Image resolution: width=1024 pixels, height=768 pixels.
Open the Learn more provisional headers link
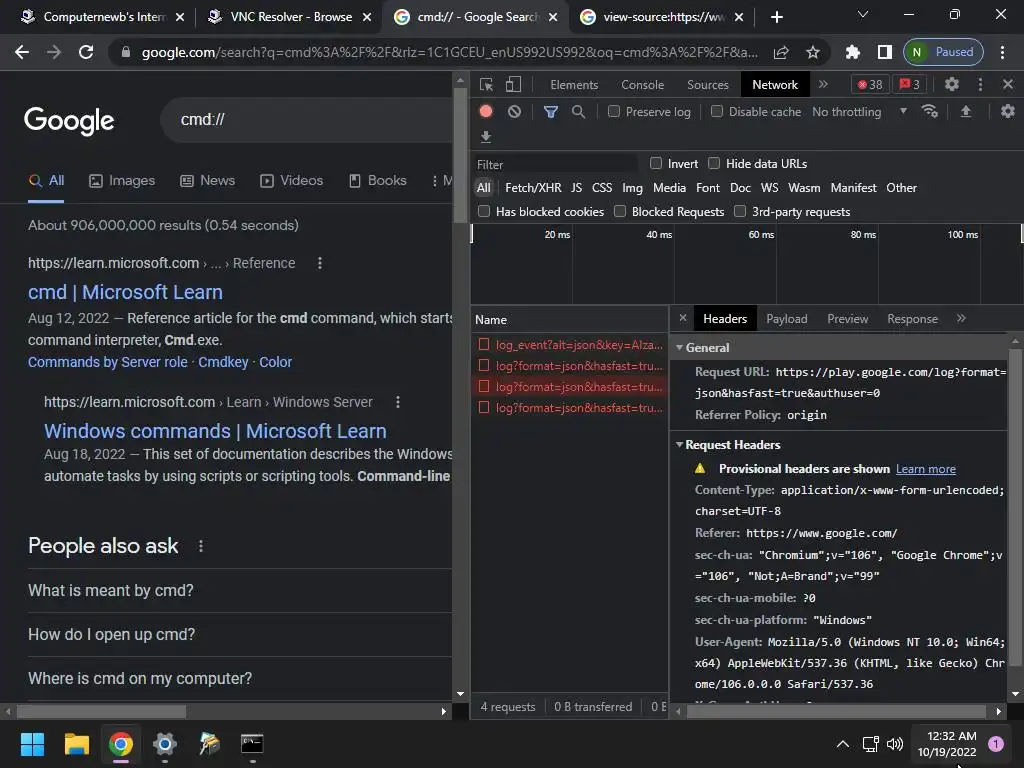point(925,469)
